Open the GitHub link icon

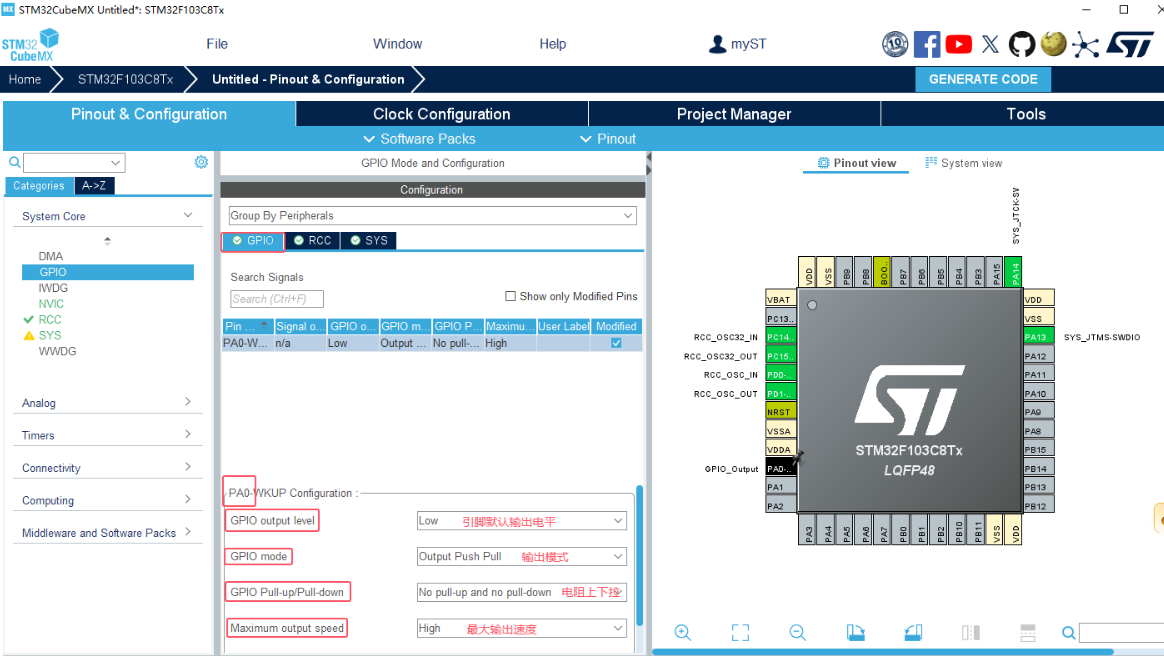click(1021, 45)
